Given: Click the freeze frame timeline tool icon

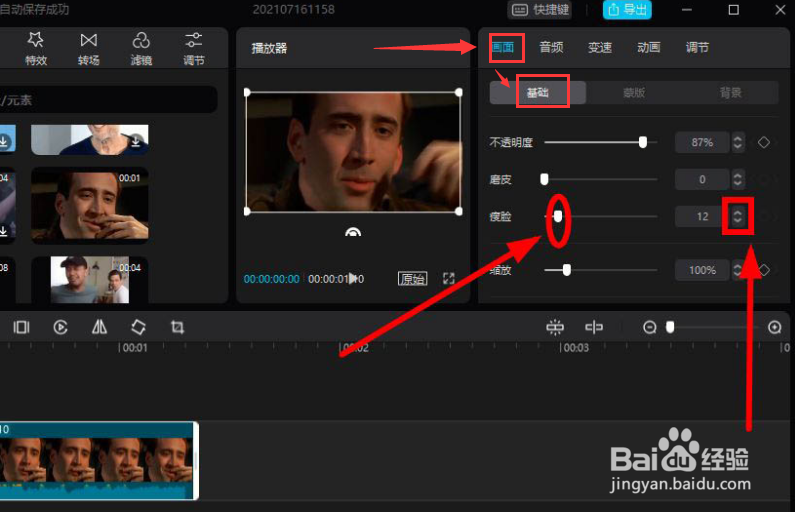Looking at the screenshot, I should 21,327.
